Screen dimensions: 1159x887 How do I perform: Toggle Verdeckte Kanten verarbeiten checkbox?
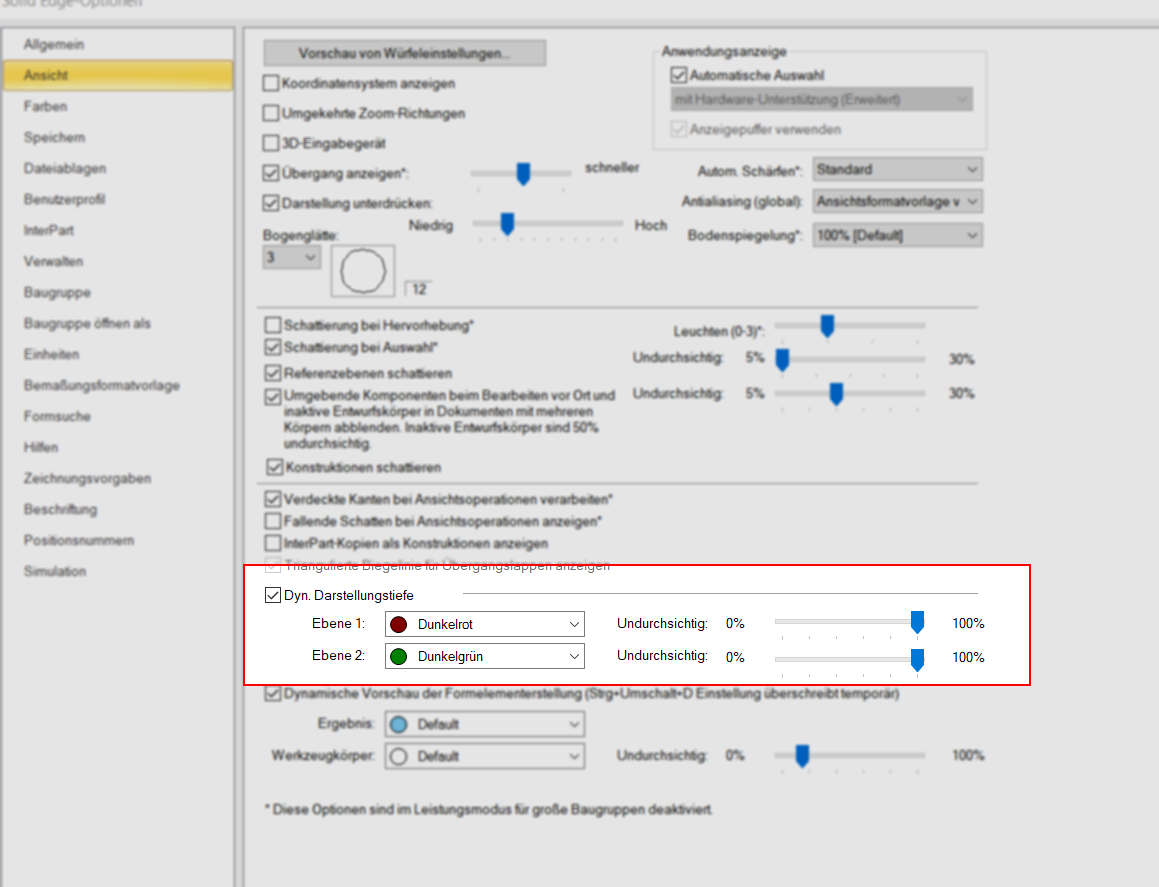273,499
